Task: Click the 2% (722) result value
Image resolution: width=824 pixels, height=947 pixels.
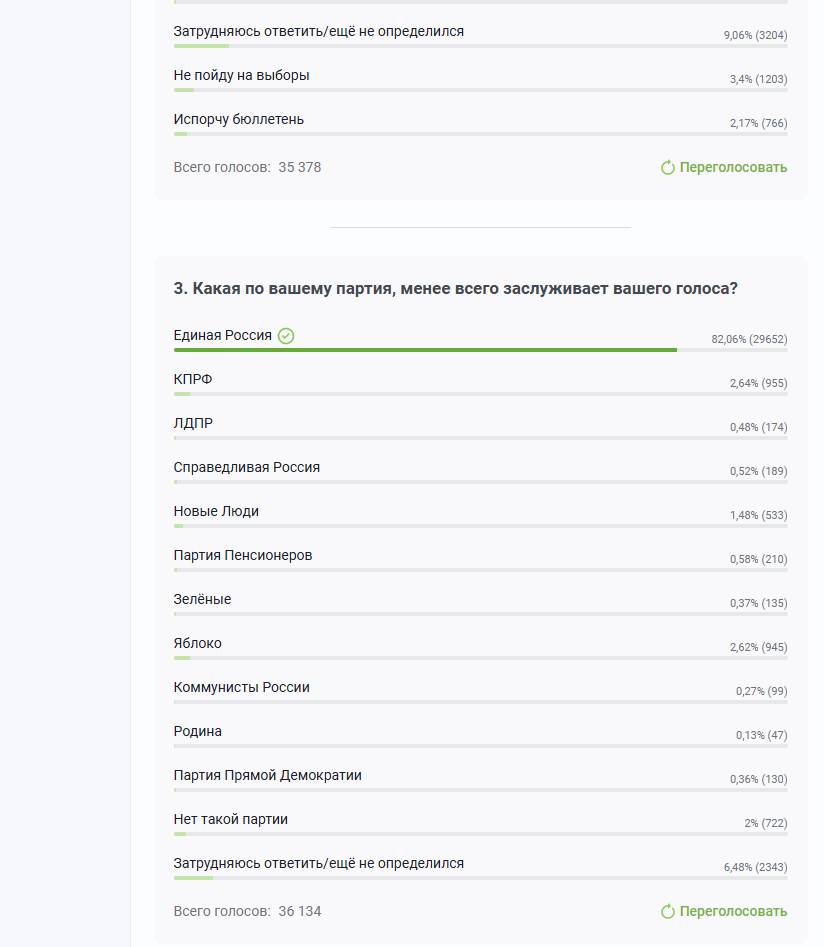Action: coord(765,824)
